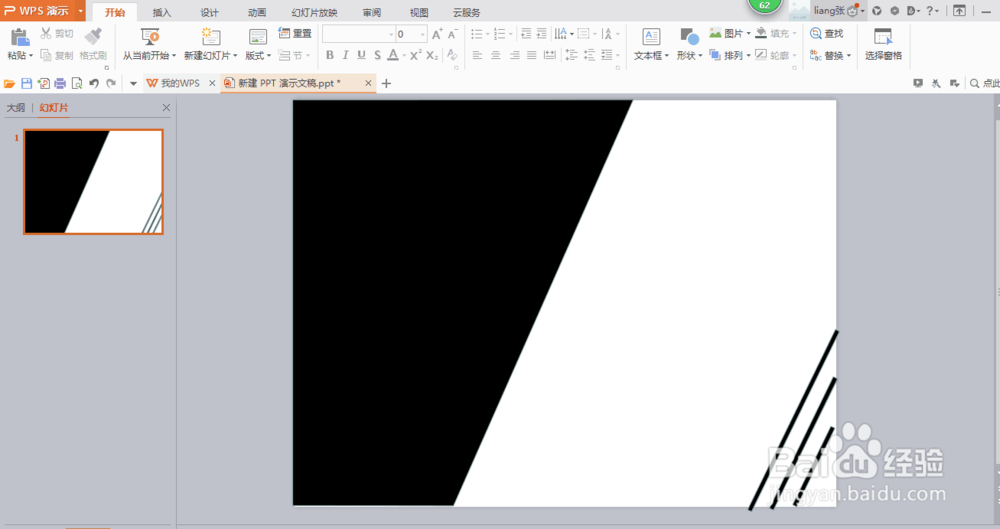The width and height of the screenshot is (1000, 529).
Task: Apply bullet list icon
Action: (476, 34)
